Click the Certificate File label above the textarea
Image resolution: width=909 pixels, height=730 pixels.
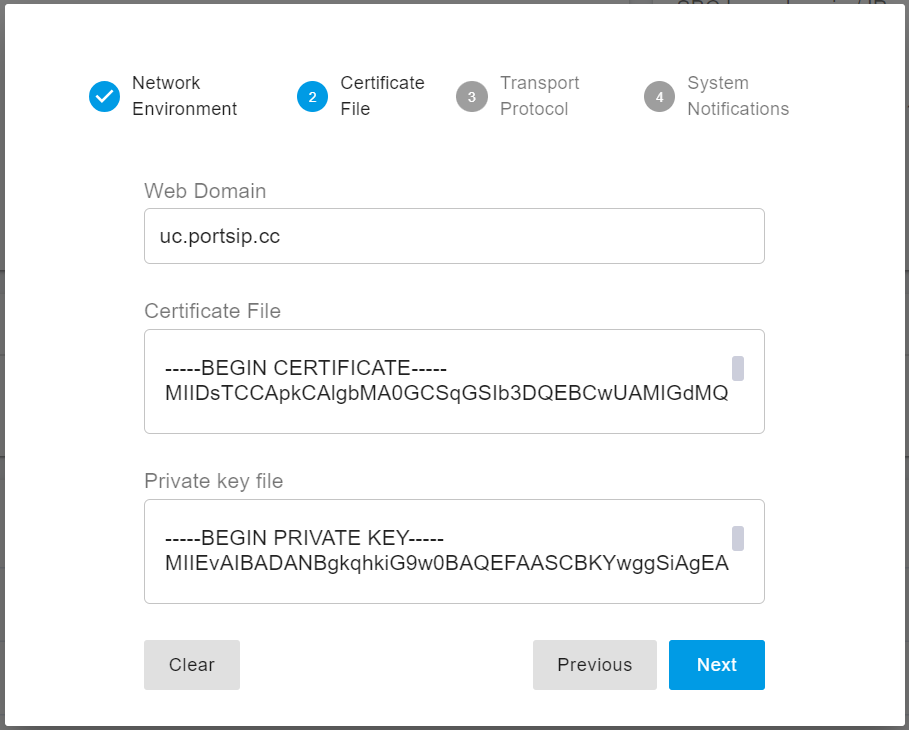coord(212,311)
